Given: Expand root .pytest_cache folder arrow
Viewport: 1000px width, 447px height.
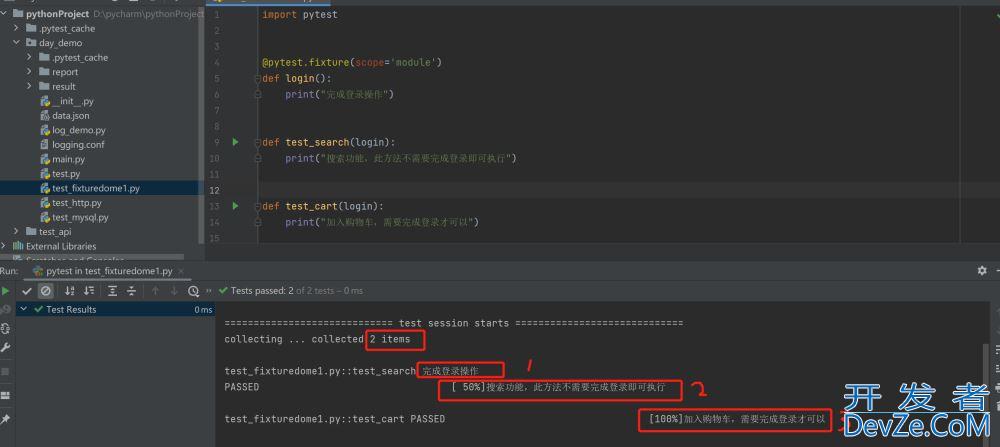Looking at the screenshot, I should click(x=17, y=28).
